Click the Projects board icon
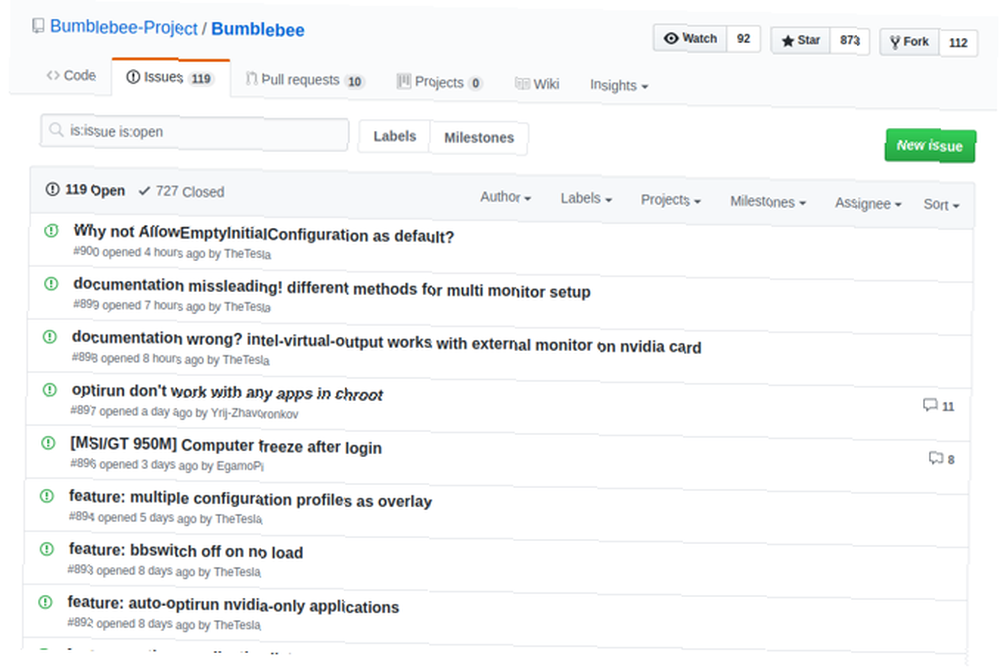 click(x=403, y=81)
